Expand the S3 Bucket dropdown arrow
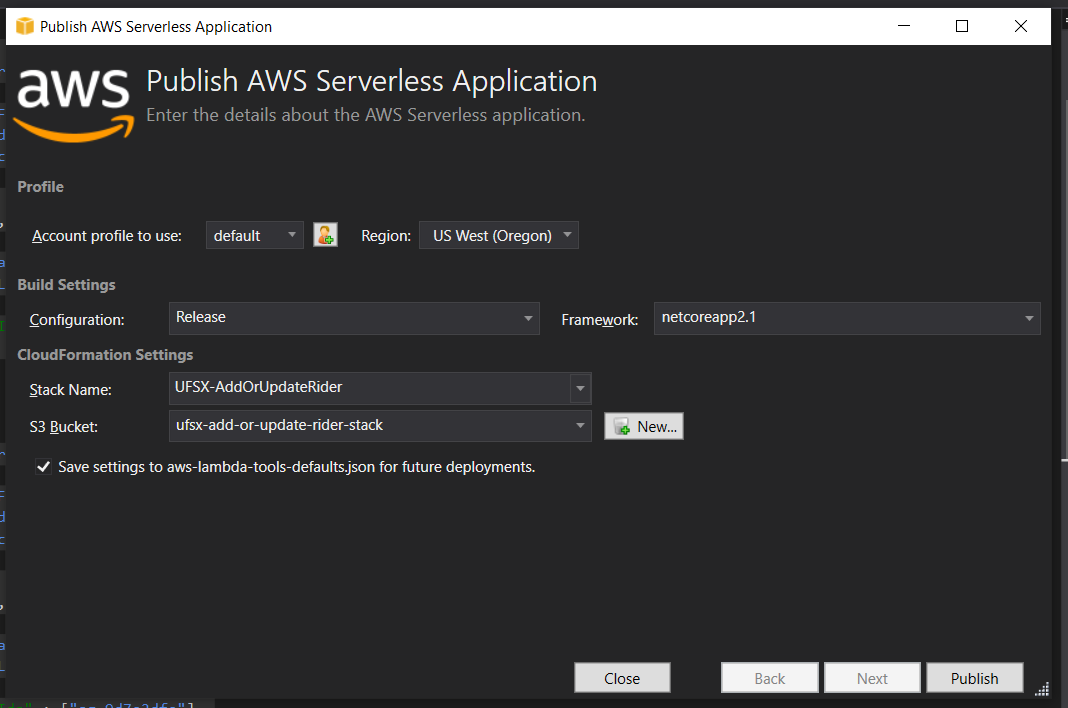This screenshot has height=708, width=1068. tap(581, 425)
